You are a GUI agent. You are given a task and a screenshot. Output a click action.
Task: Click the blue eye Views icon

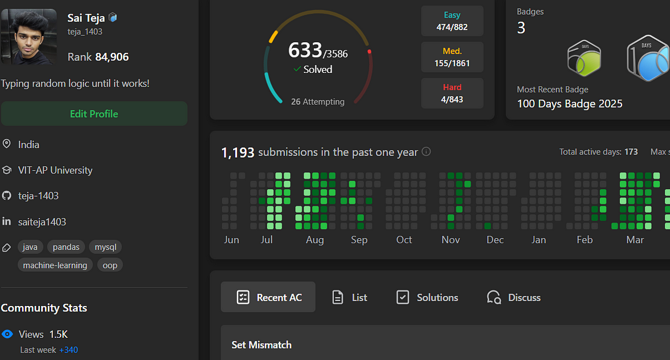(x=7, y=334)
